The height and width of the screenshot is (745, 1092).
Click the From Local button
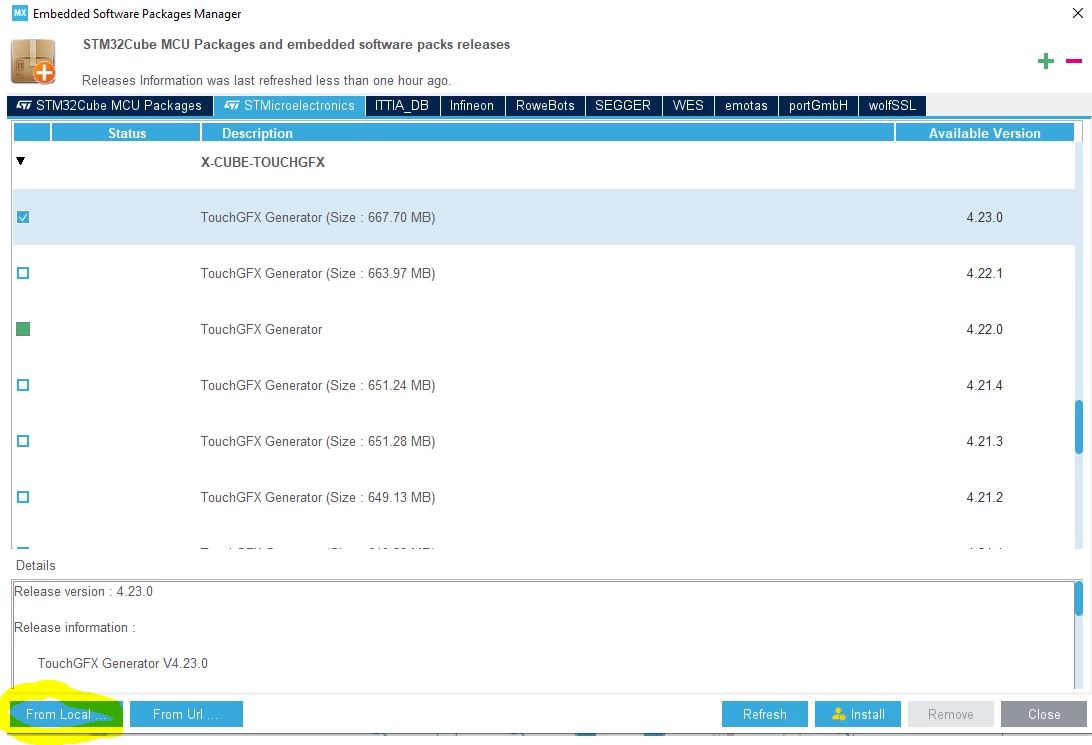coord(66,714)
